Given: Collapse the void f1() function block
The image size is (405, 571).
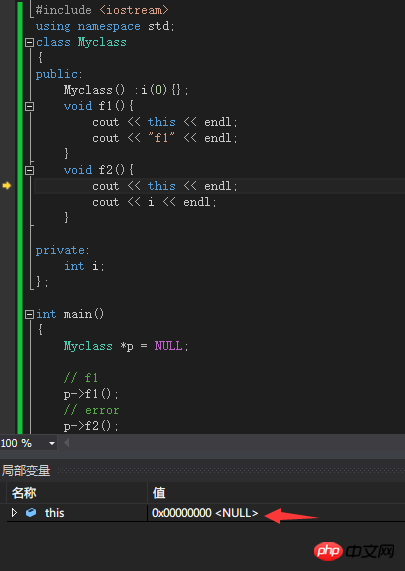Looking at the screenshot, I should (29, 106).
